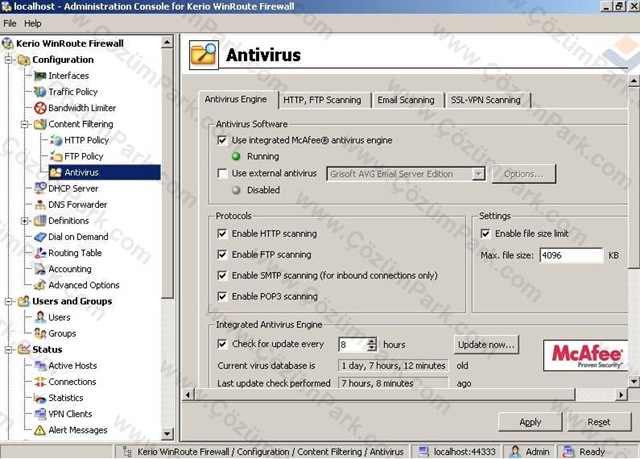Switch to the Email Scanning tab
The image size is (640, 459).
406,100
